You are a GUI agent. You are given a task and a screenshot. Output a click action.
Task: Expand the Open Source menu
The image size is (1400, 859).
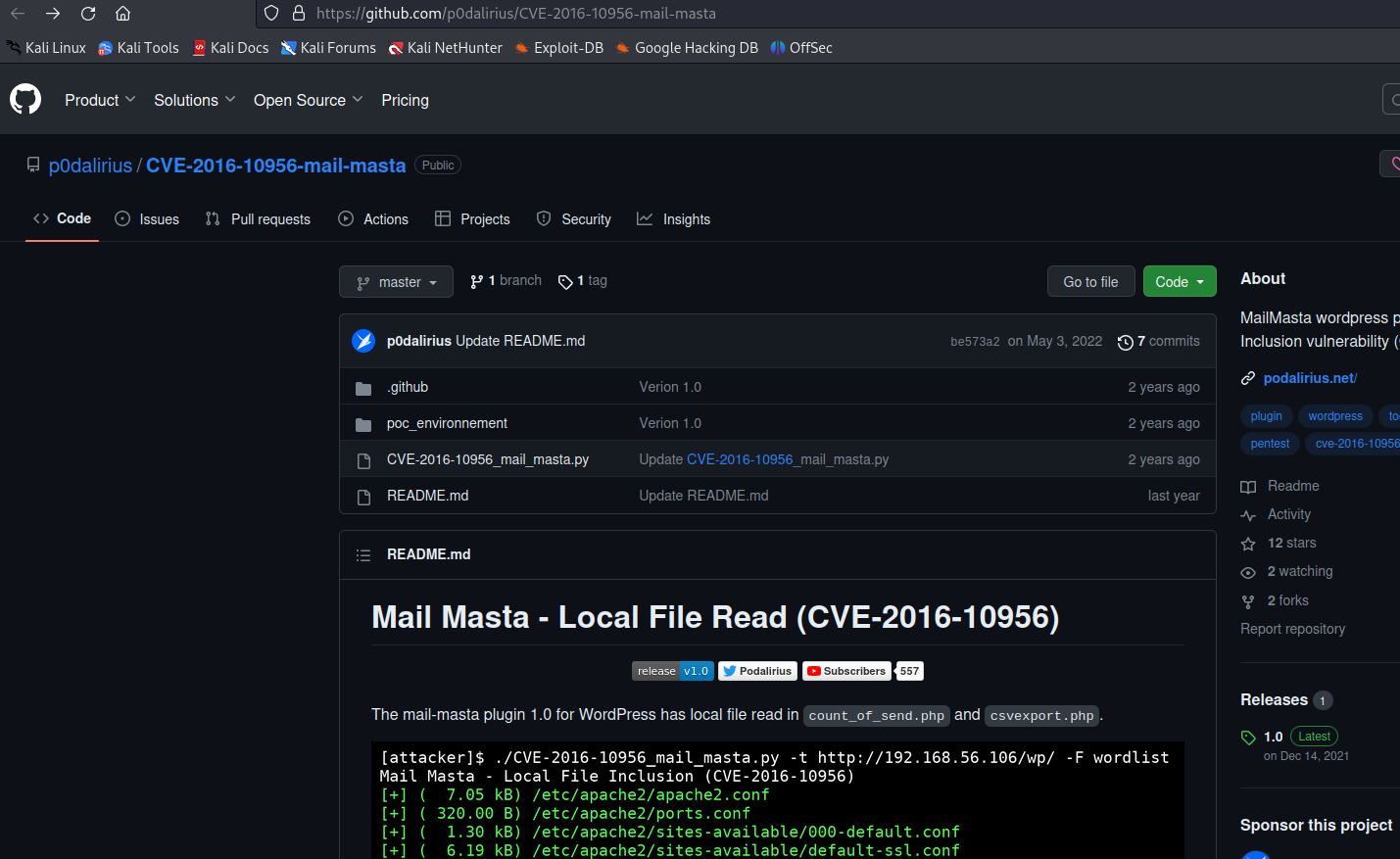click(x=308, y=100)
